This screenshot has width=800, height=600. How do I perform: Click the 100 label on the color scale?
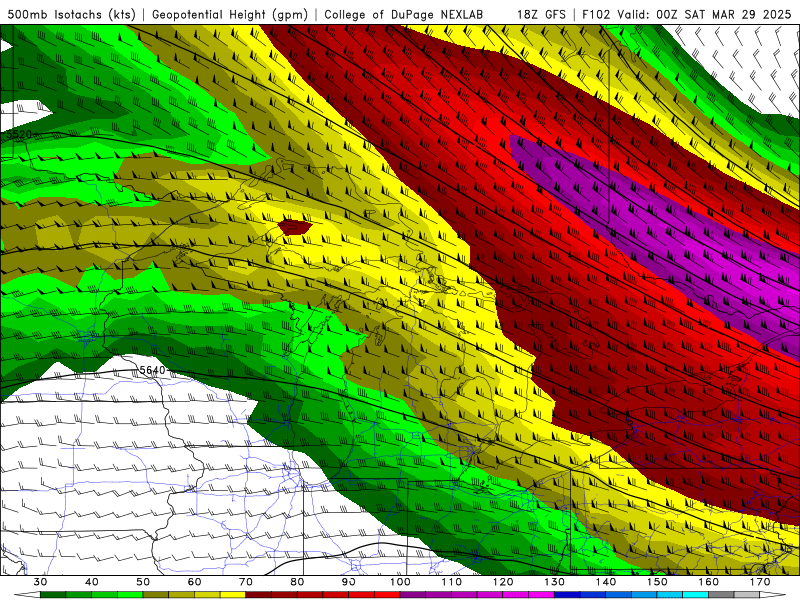401,582
